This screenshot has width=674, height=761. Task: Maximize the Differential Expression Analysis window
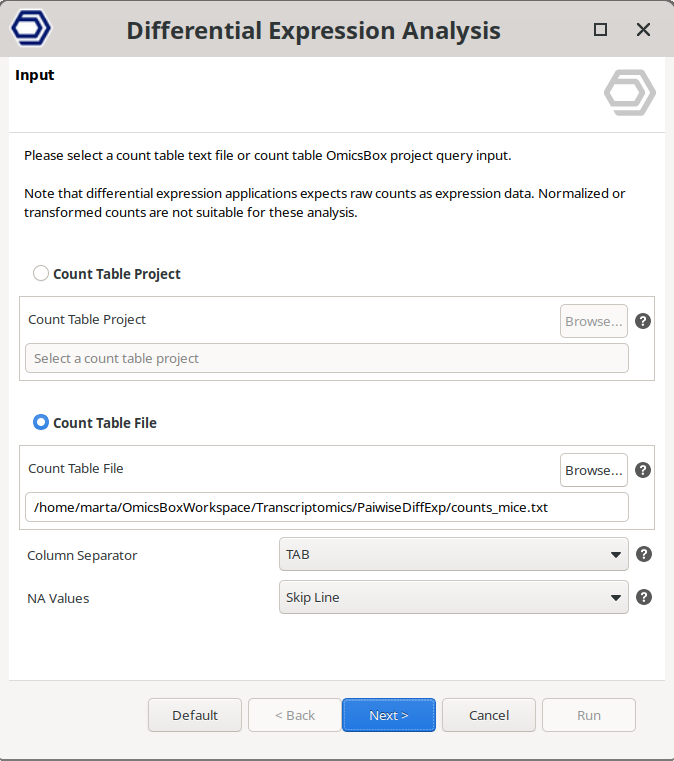600,30
